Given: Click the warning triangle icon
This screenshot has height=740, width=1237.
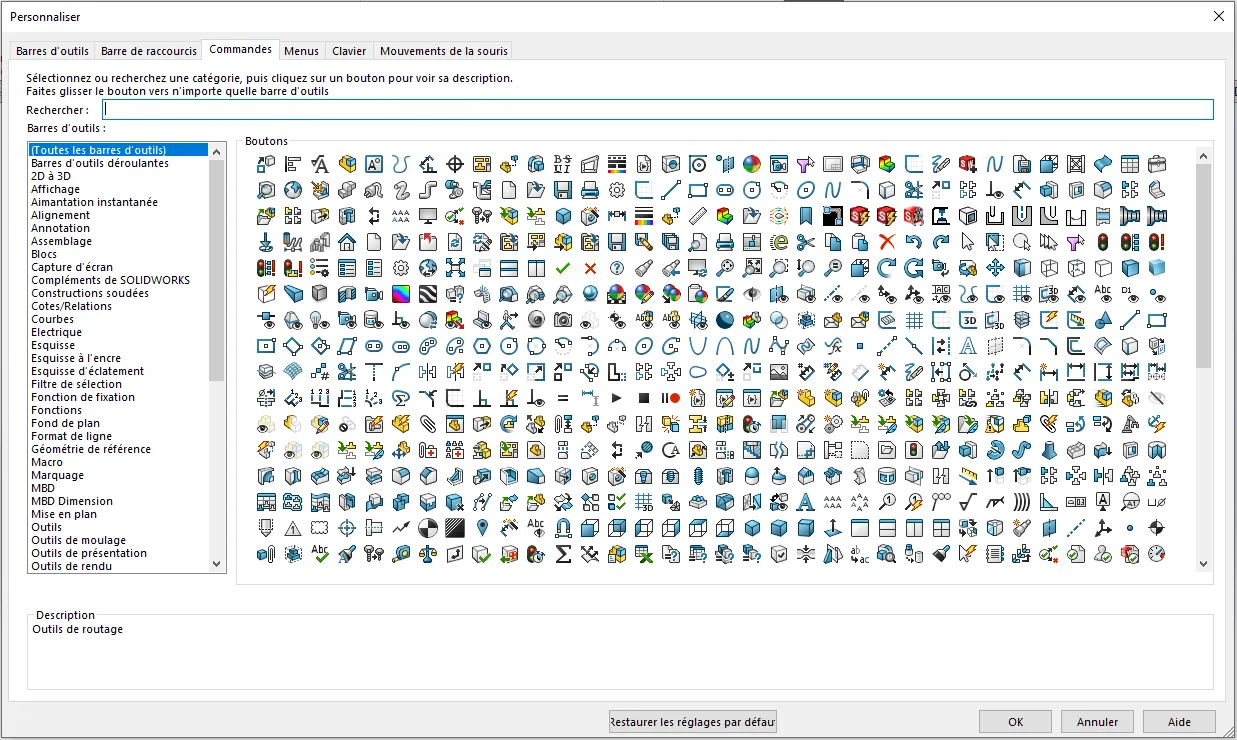Looking at the screenshot, I should 293,528.
